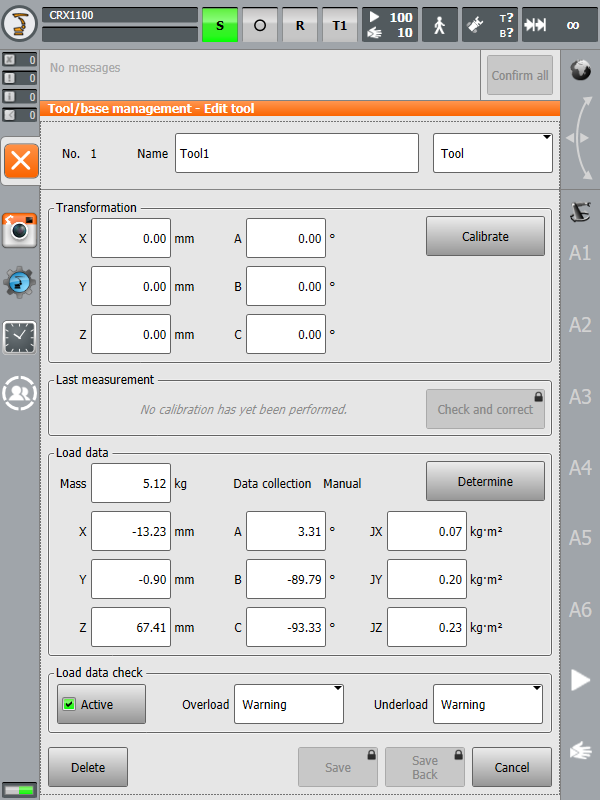Take a screenshot with the camera icon
The image size is (600, 800).
[19, 230]
